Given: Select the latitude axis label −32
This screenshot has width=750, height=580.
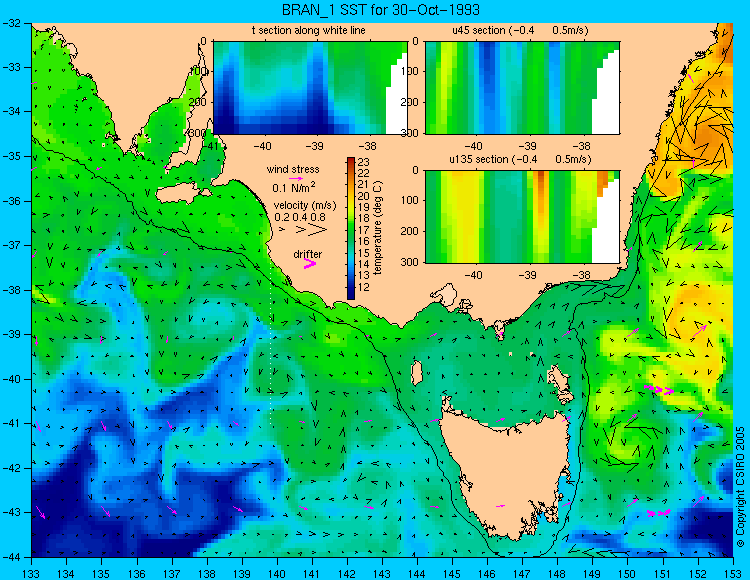Looking at the screenshot, I should click(x=11, y=23).
